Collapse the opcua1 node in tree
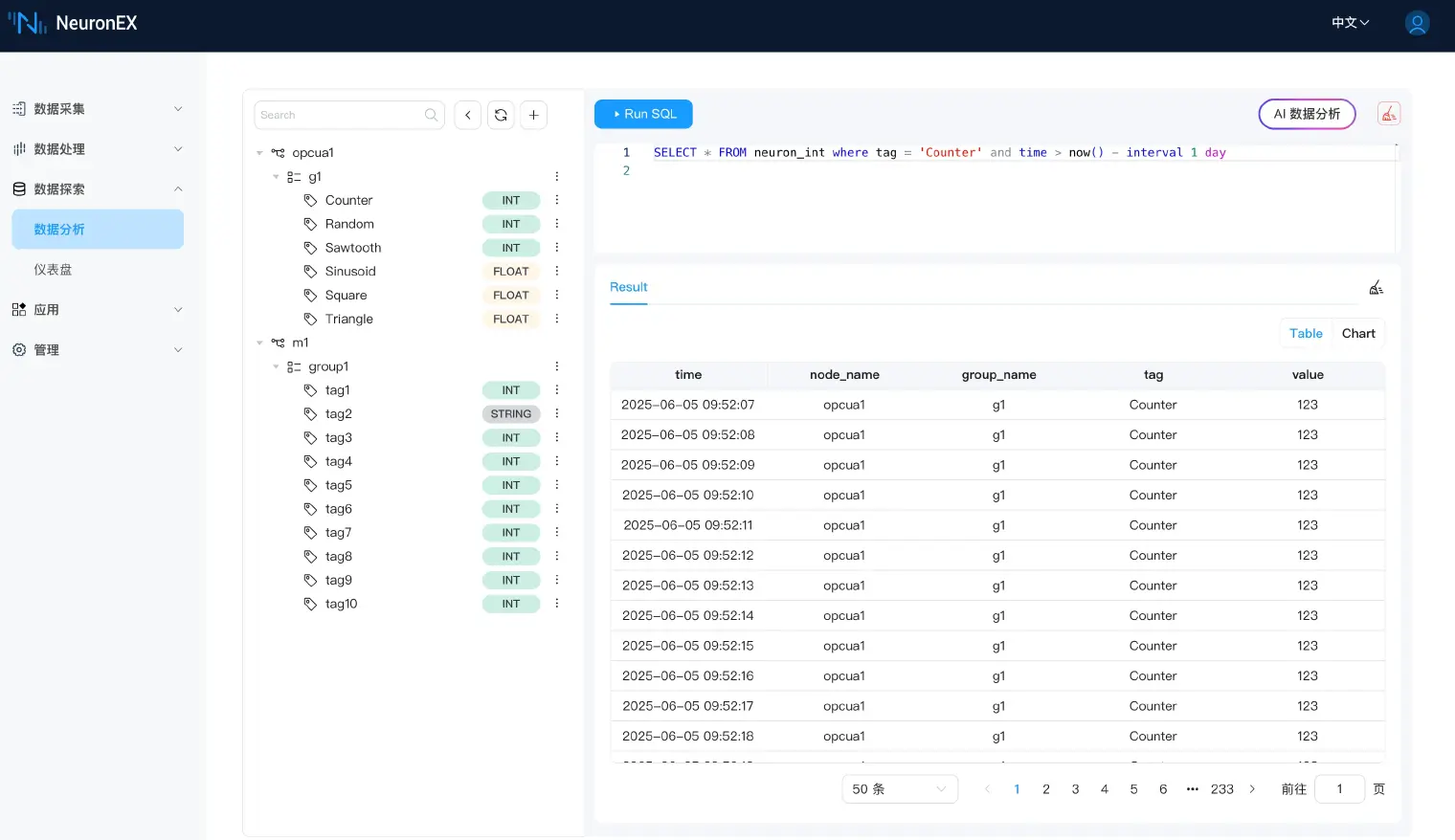Viewport: 1455px width, 840px height. click(259, 153)
